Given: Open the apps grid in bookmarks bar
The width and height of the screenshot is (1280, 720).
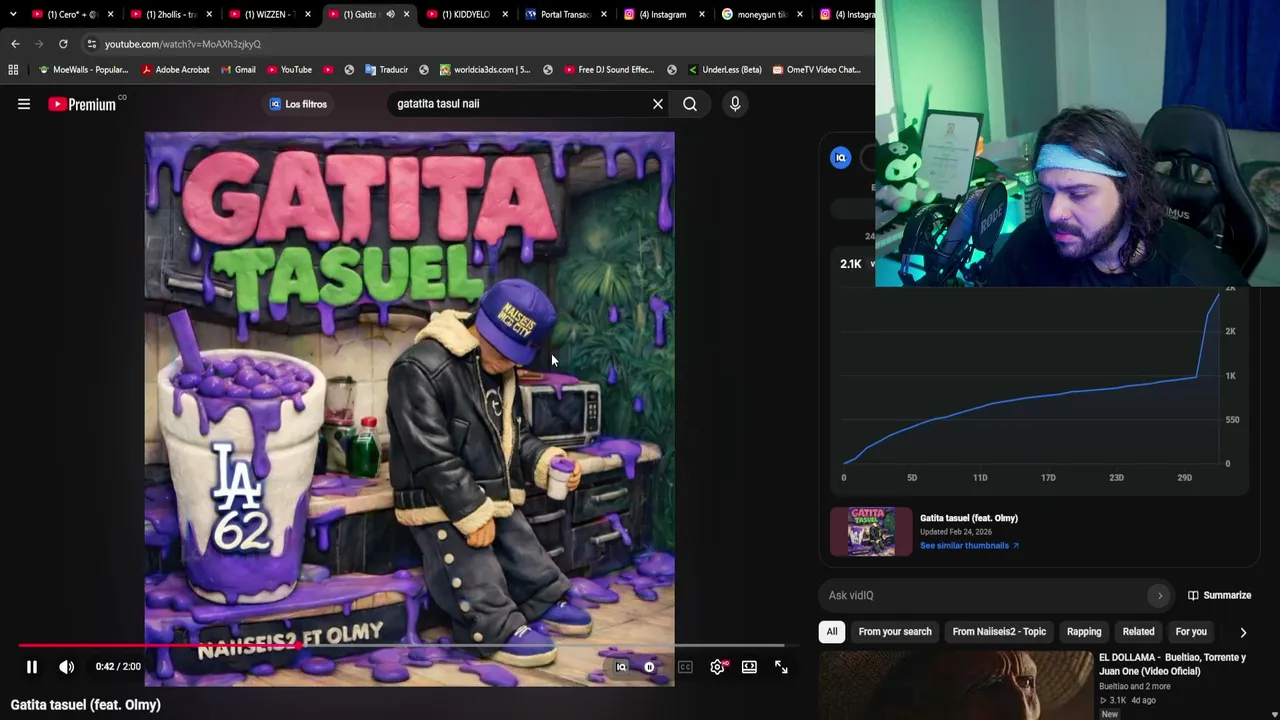Looking at the screenshot, I should [x=13, y=70].
